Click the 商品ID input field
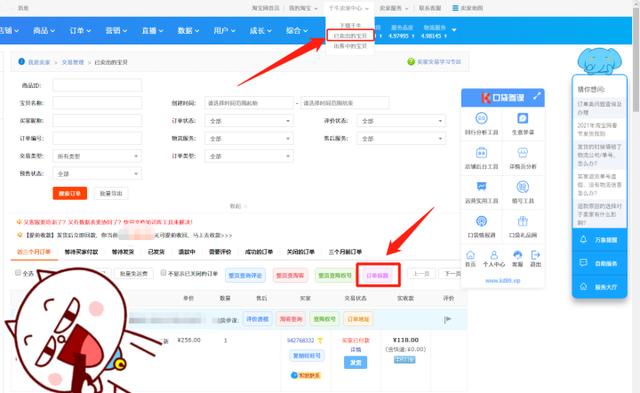The height and width of the screenshot is (393, 640). click(x=97, y=85)
